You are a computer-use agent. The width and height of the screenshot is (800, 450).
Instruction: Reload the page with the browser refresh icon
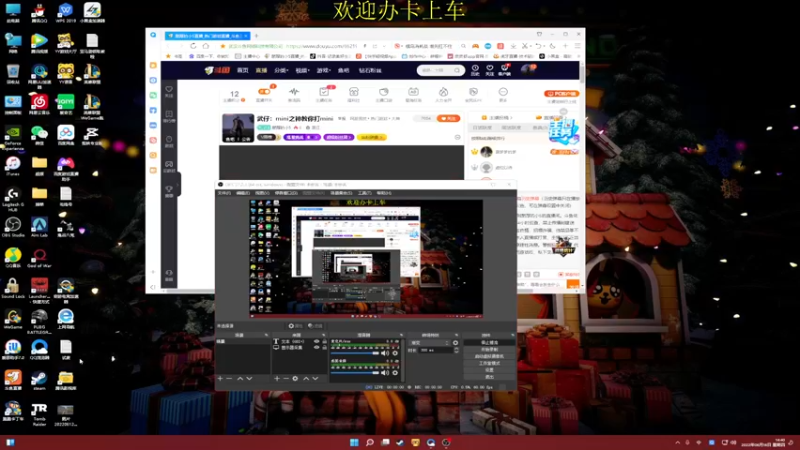point(193,46)
